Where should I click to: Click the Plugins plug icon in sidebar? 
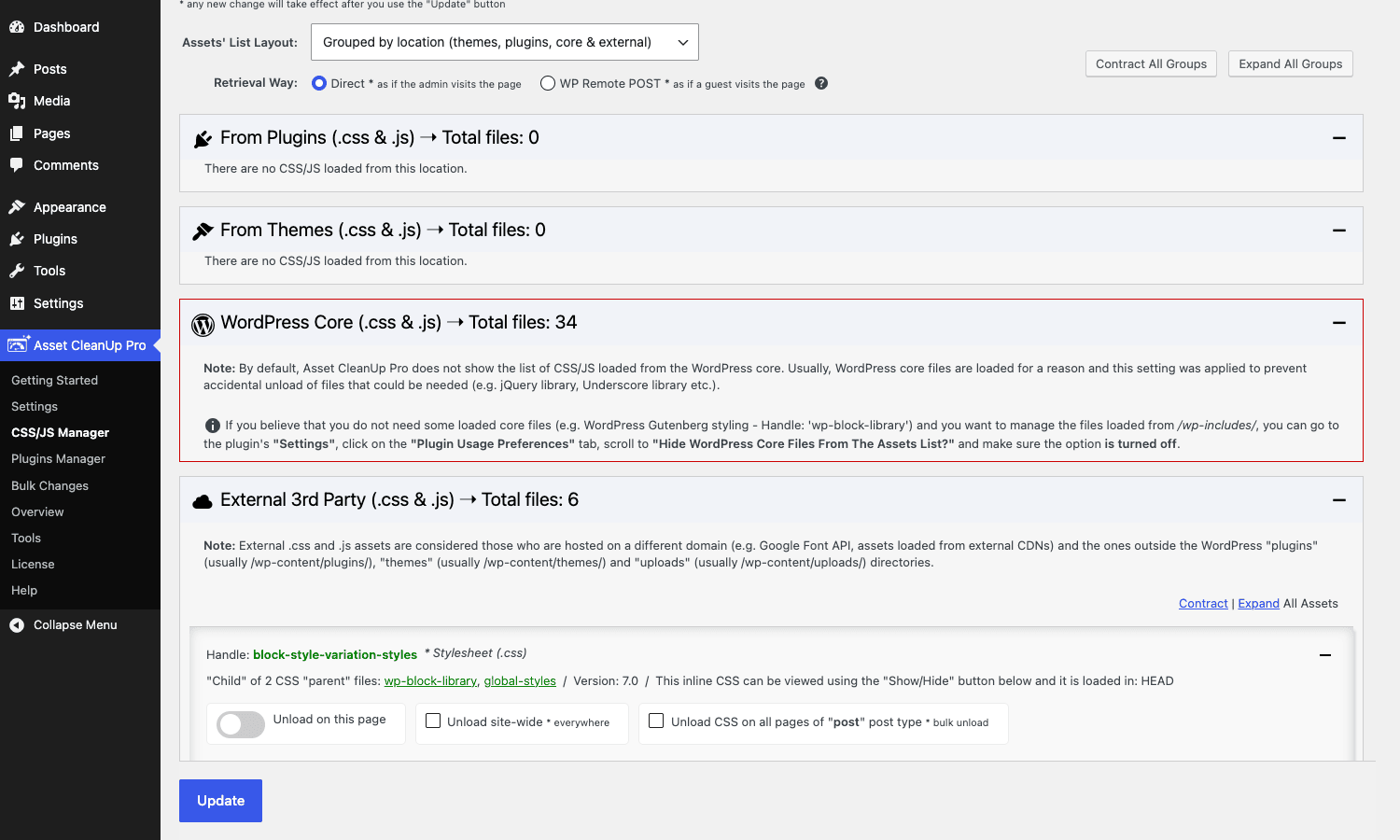pos(17,239)
